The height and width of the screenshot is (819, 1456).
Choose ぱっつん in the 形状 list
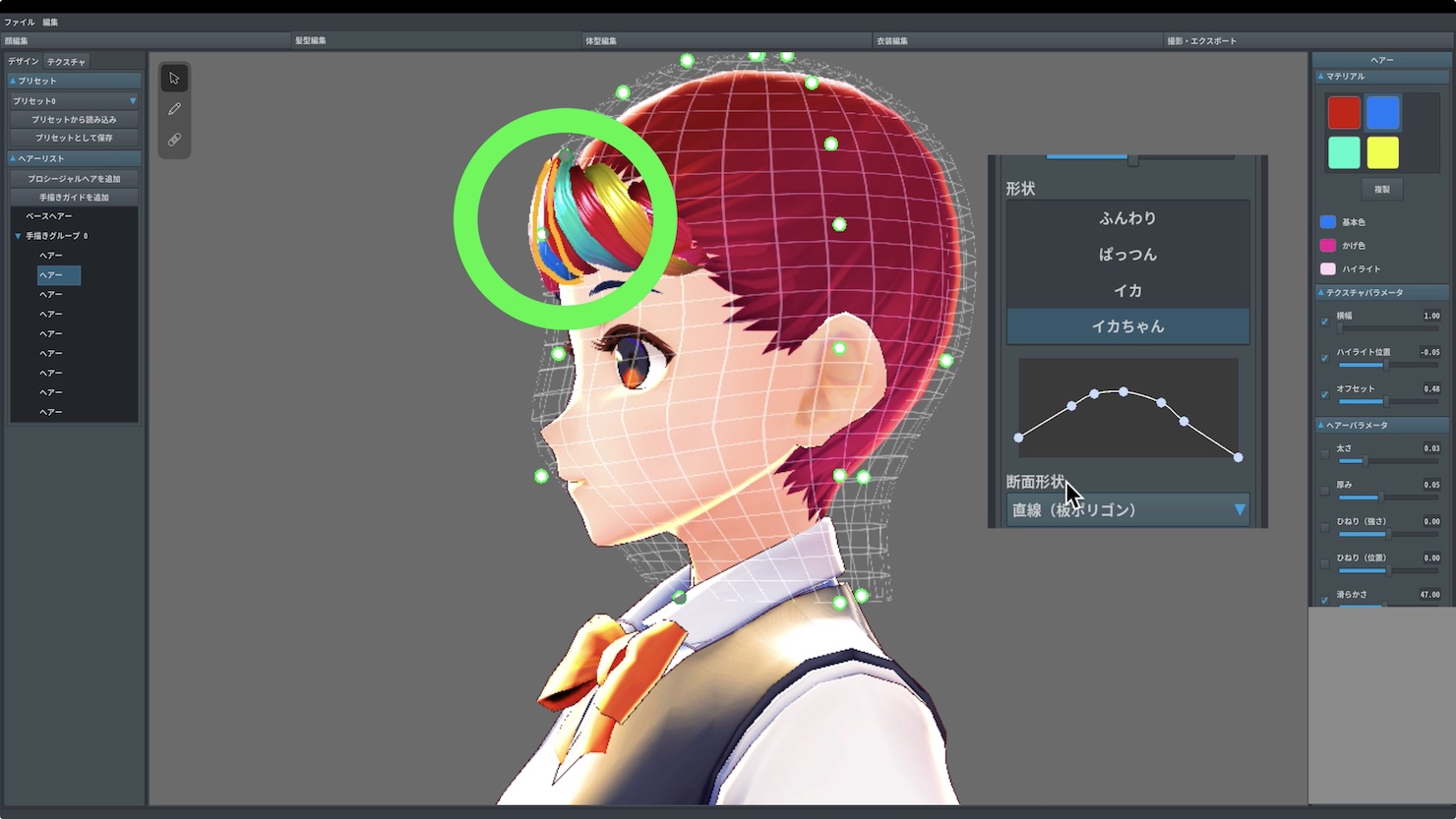click(x=1127, y=255)
